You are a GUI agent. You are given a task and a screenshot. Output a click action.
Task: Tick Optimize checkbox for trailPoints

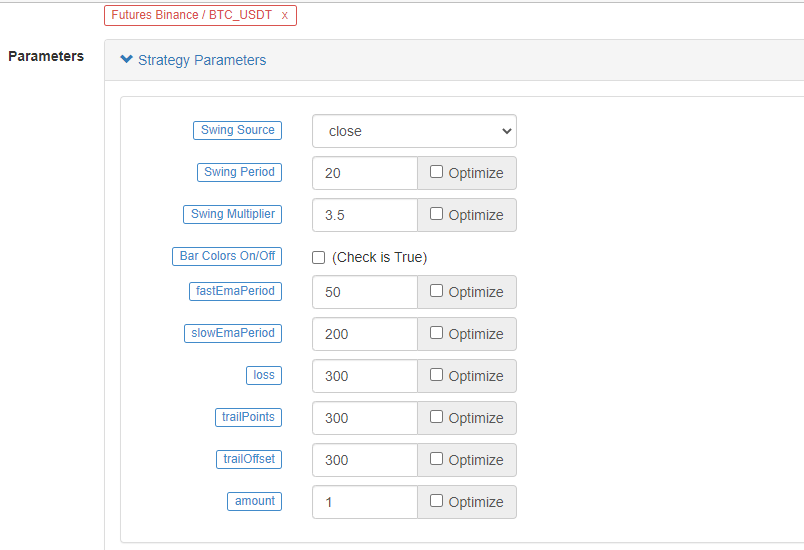click(x=437, y=417)
